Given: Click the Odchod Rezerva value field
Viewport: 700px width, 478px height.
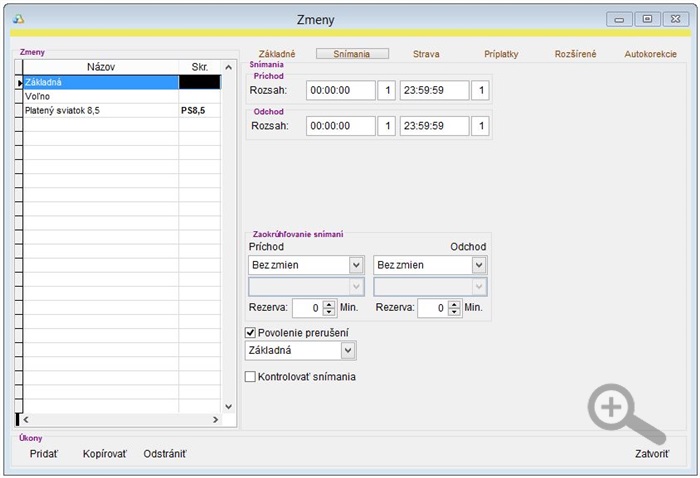Looking at the screenshot, I should click(x=433, y=308).
